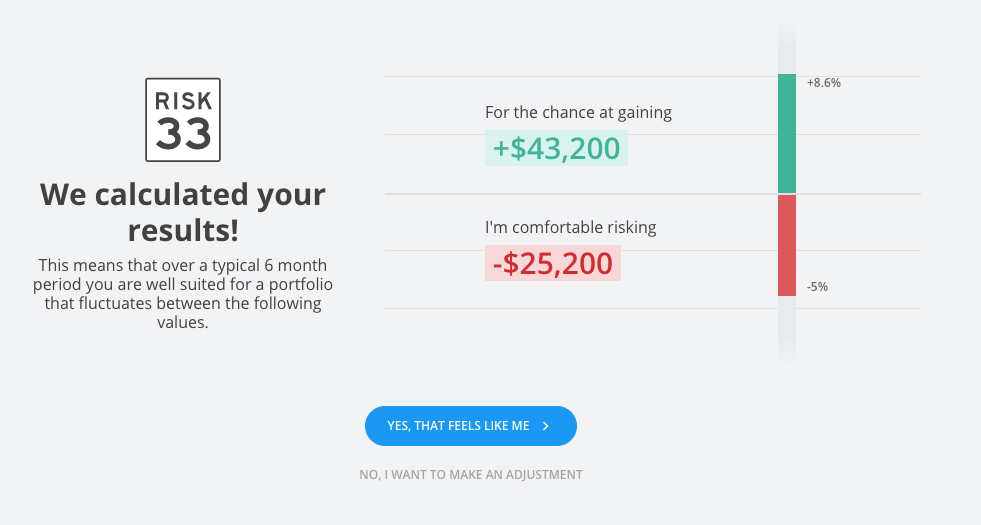Click the +8.6% label beside the bar
The image size is (981, 525).
[x=823, y=83]
